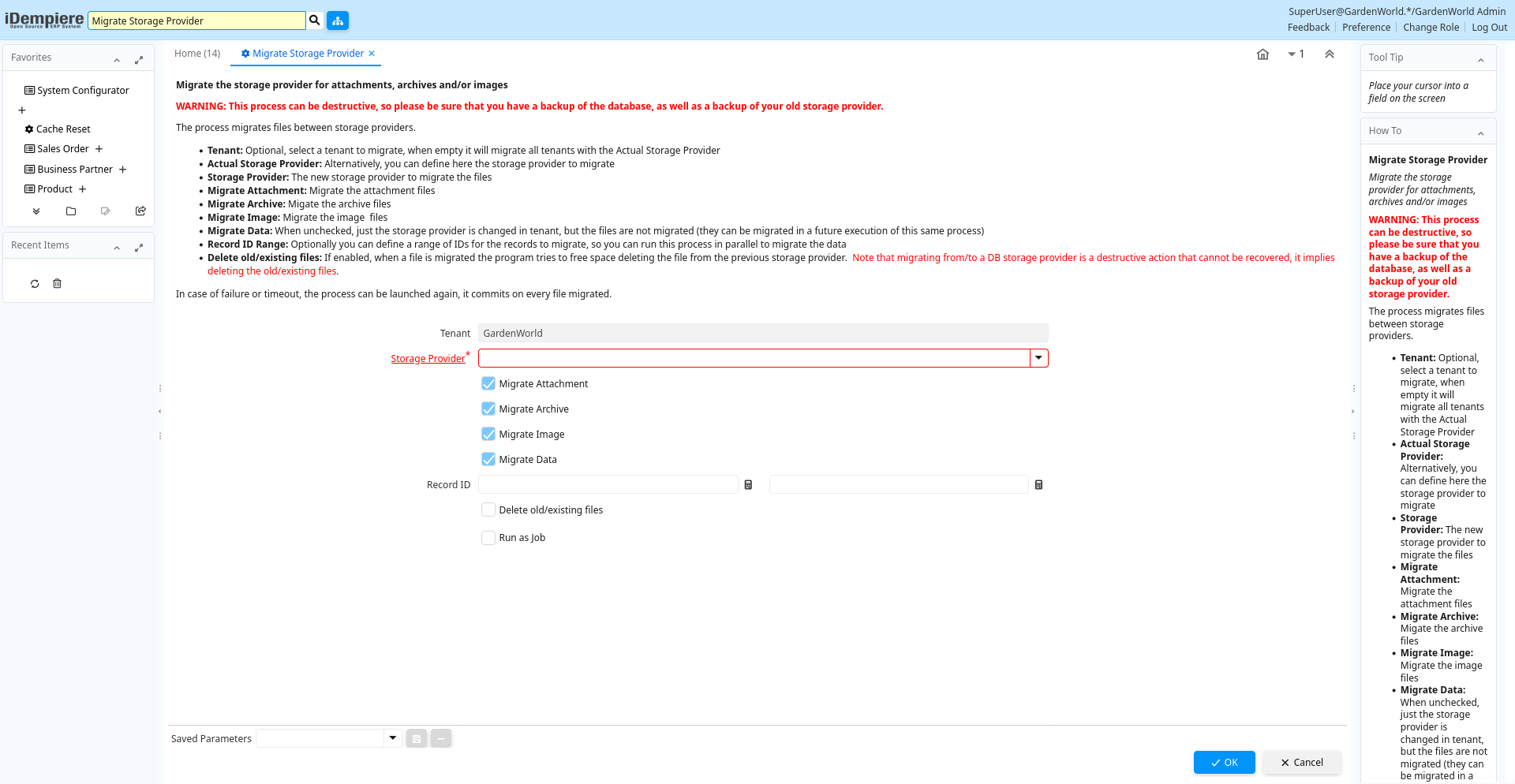Open calculator for first Record ID field
The width and height of the screenshot is (1515, 784).
pyautogui.click(x=748, y=485)
